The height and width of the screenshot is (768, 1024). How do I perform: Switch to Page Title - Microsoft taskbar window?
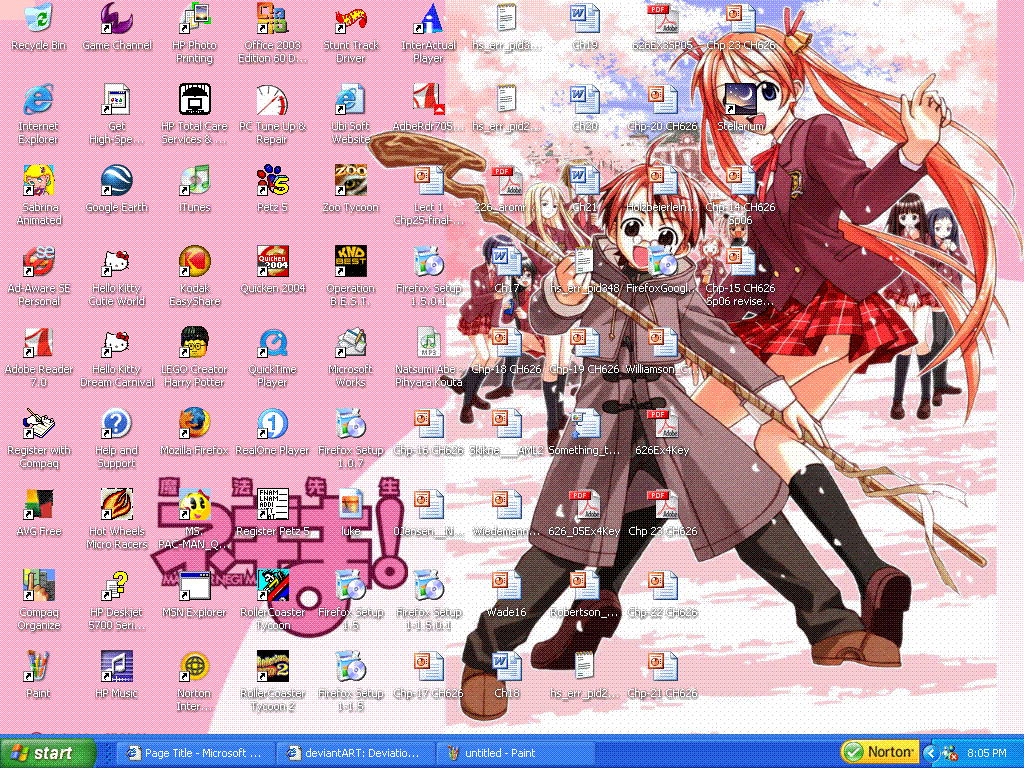click(195, 753)
